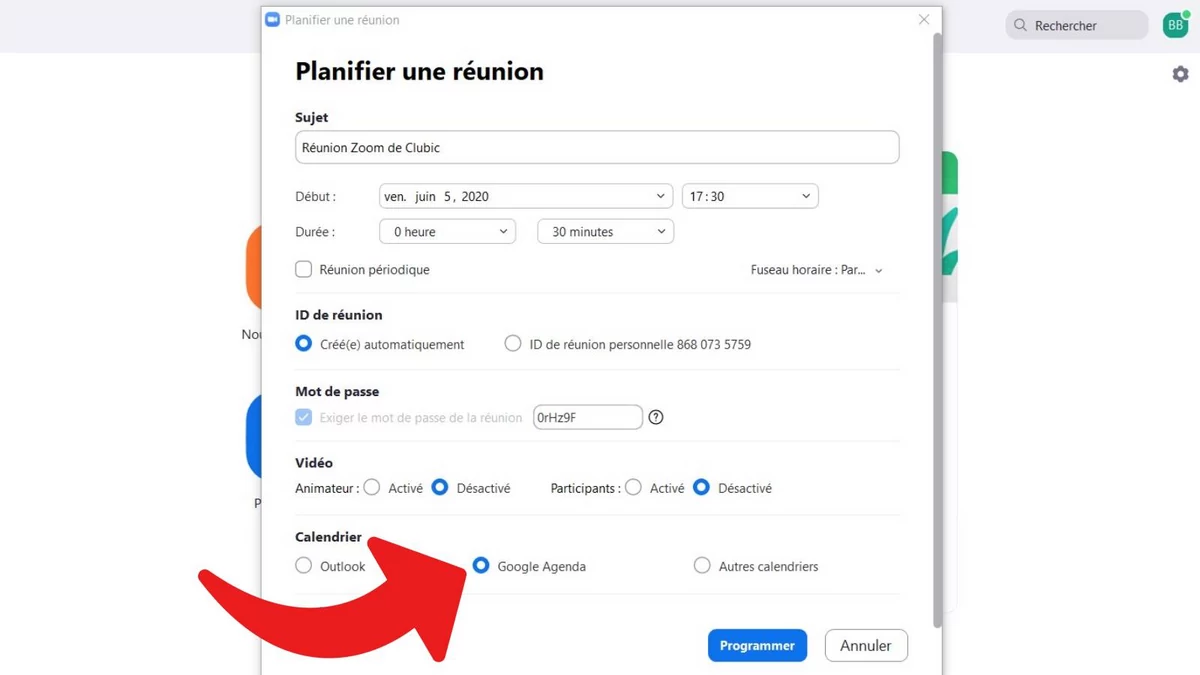1200x675 pixels.
Task: Click the Programmer button
Action: 757,646
